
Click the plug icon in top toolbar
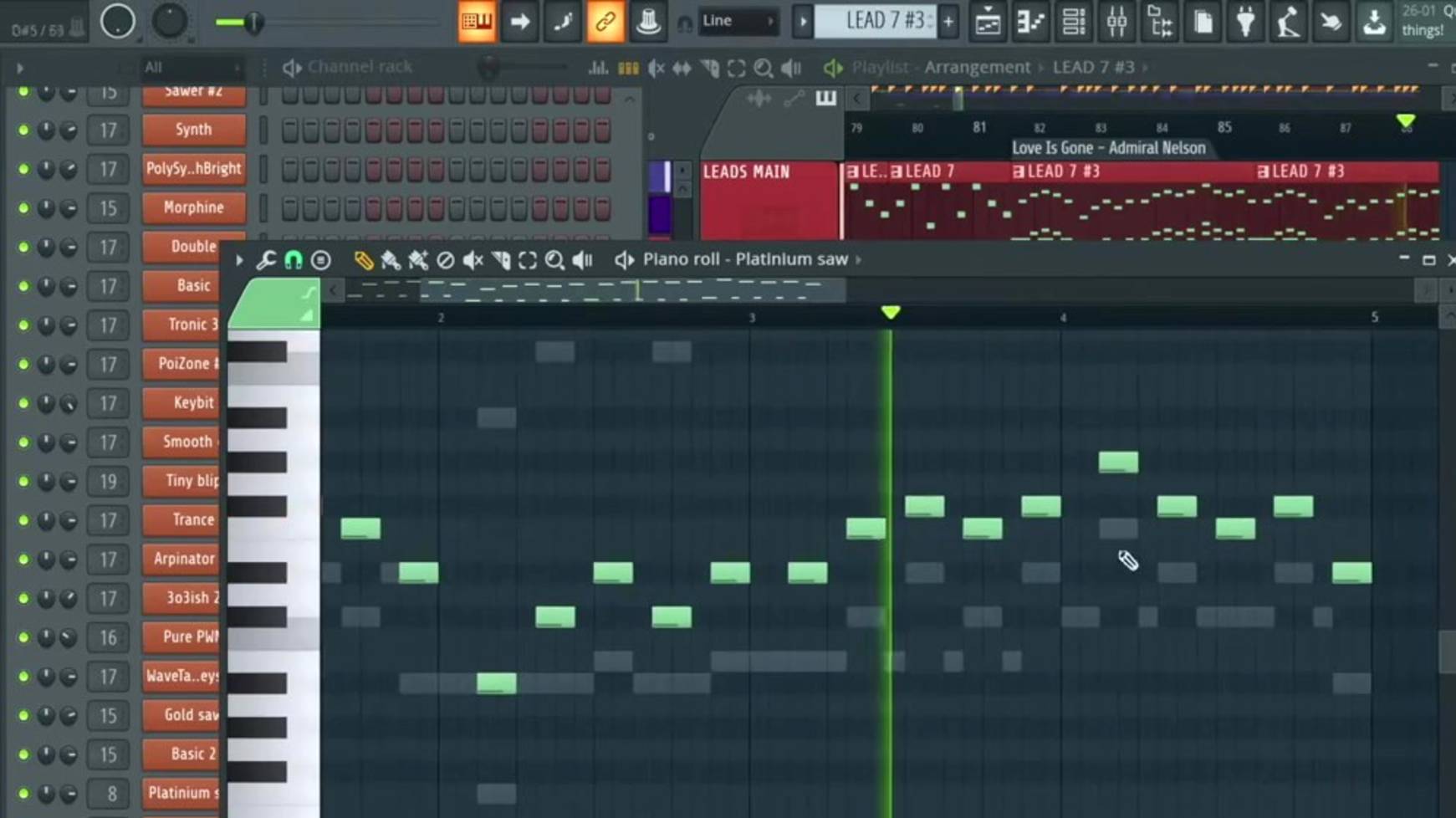click(x=1245, y=22)
